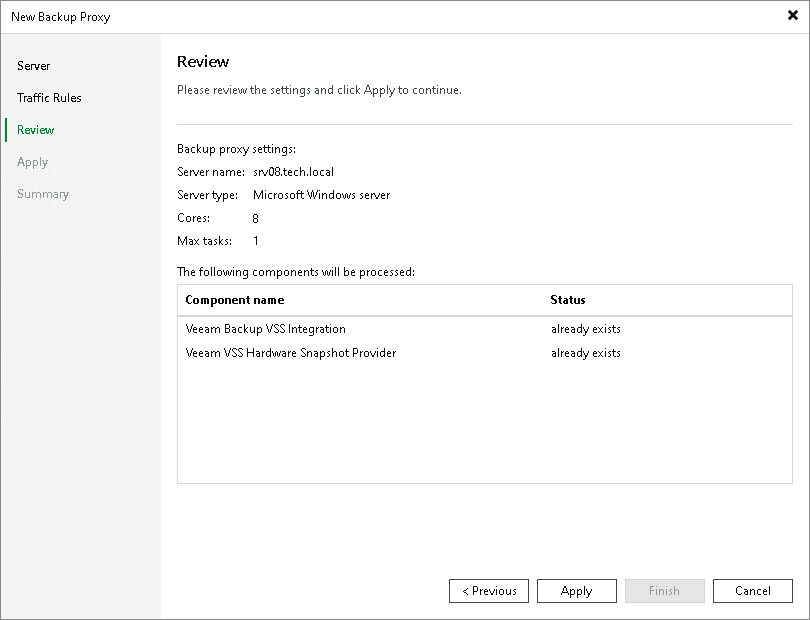Click 'The following components will be processed' text
Screen dimensions: 810x620
click(296, 272)
